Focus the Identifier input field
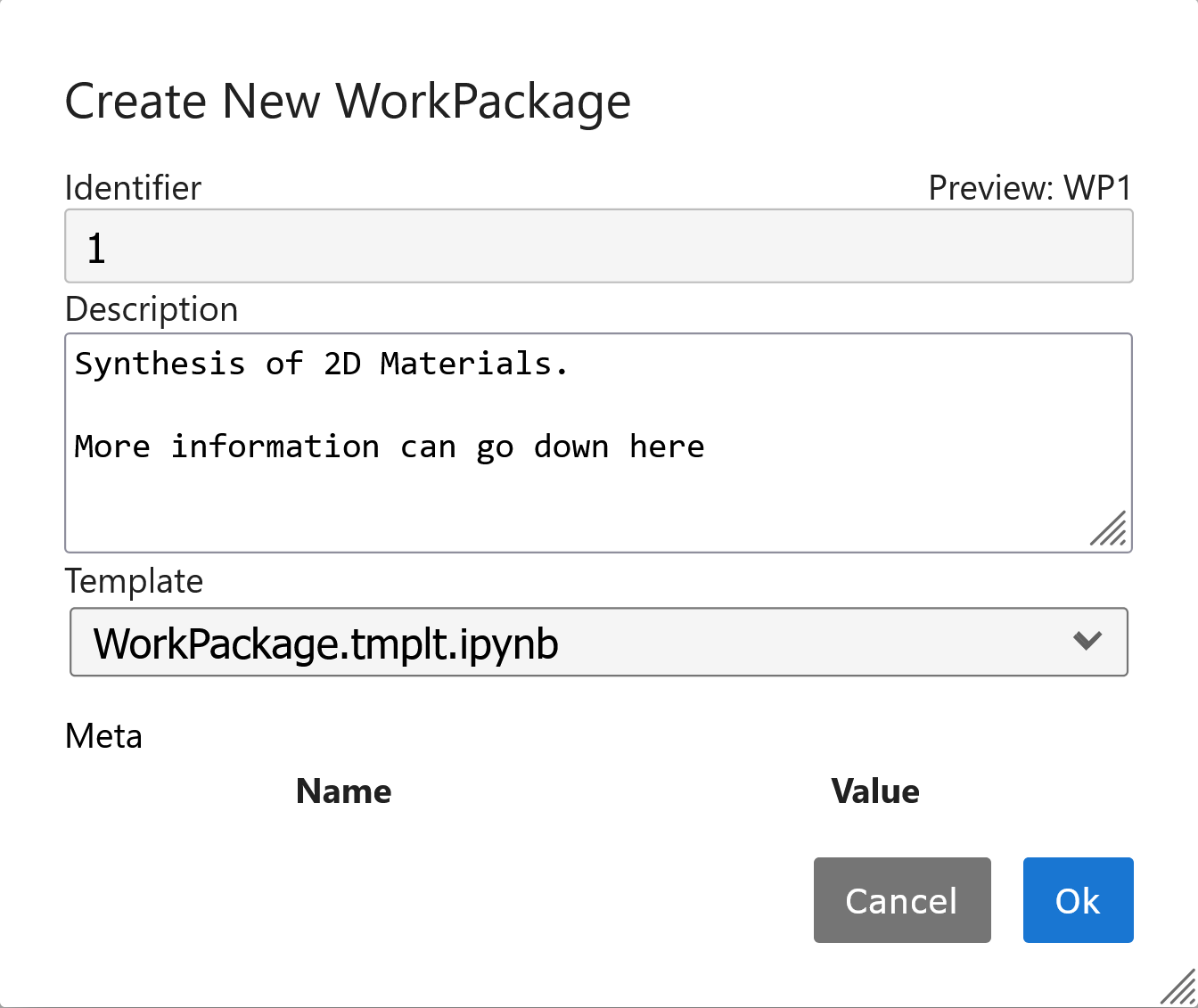 click(x=598, y=247)
